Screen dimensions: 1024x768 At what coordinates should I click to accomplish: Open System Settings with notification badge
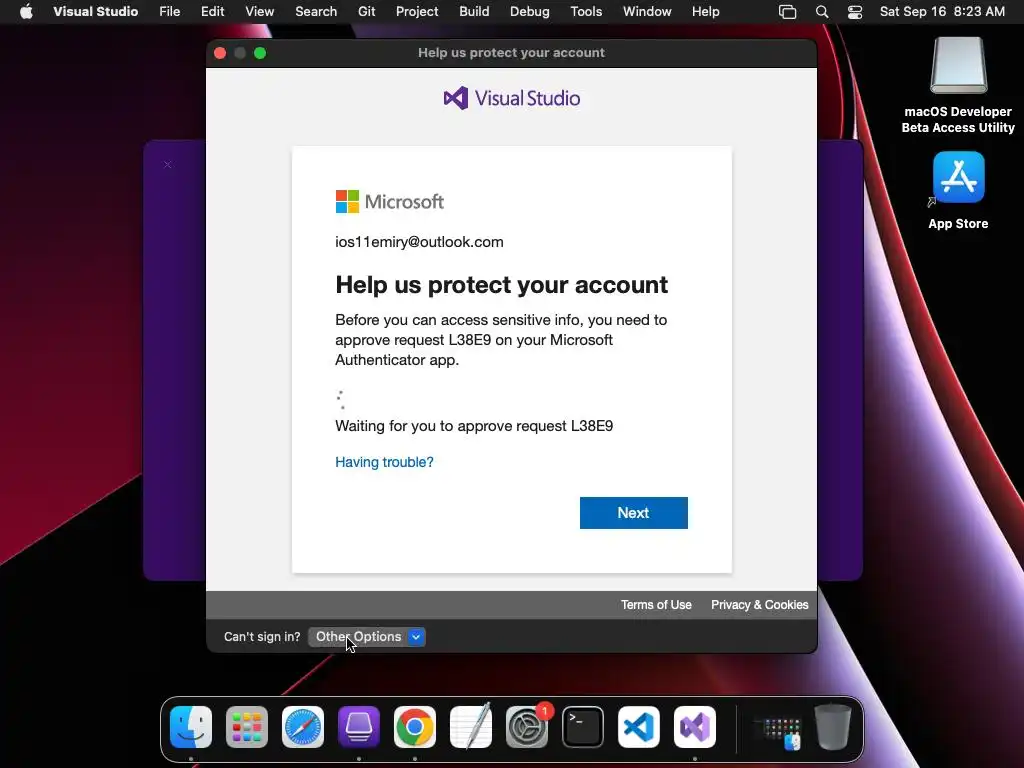click(527, 727)
